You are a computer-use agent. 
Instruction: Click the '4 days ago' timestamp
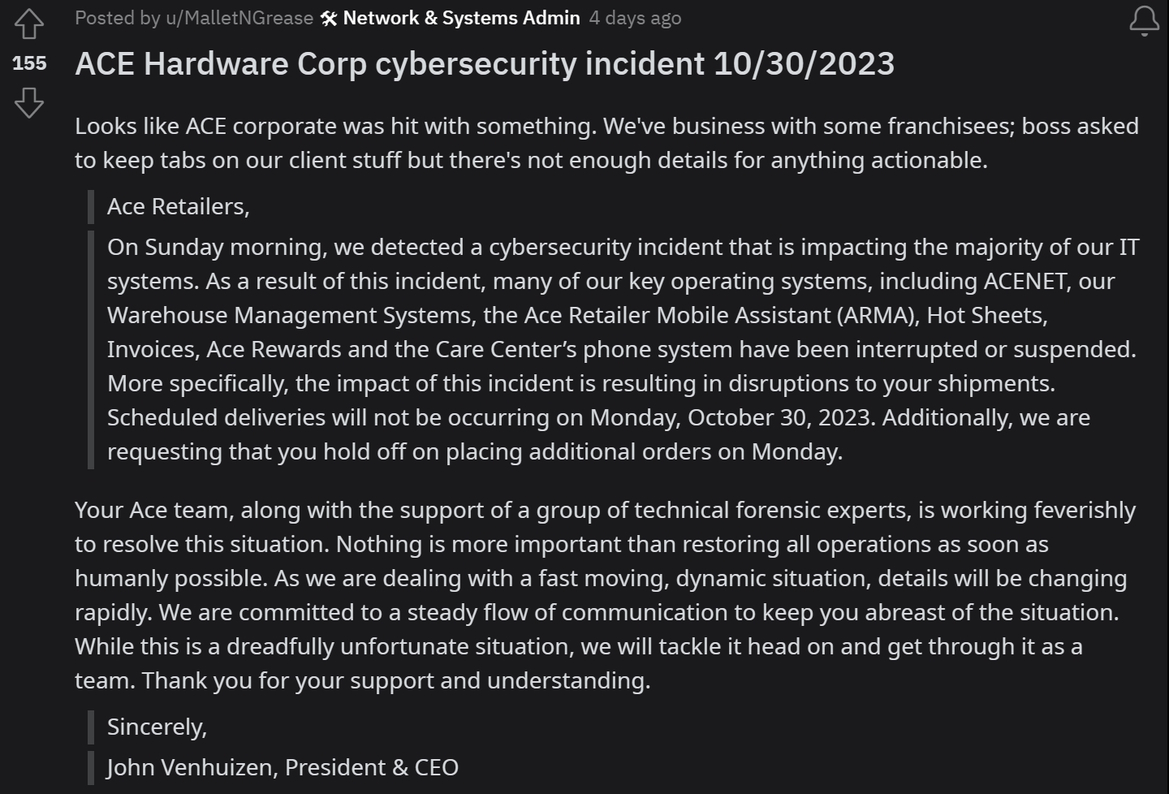pyautogui.click(x=635, y=17)
